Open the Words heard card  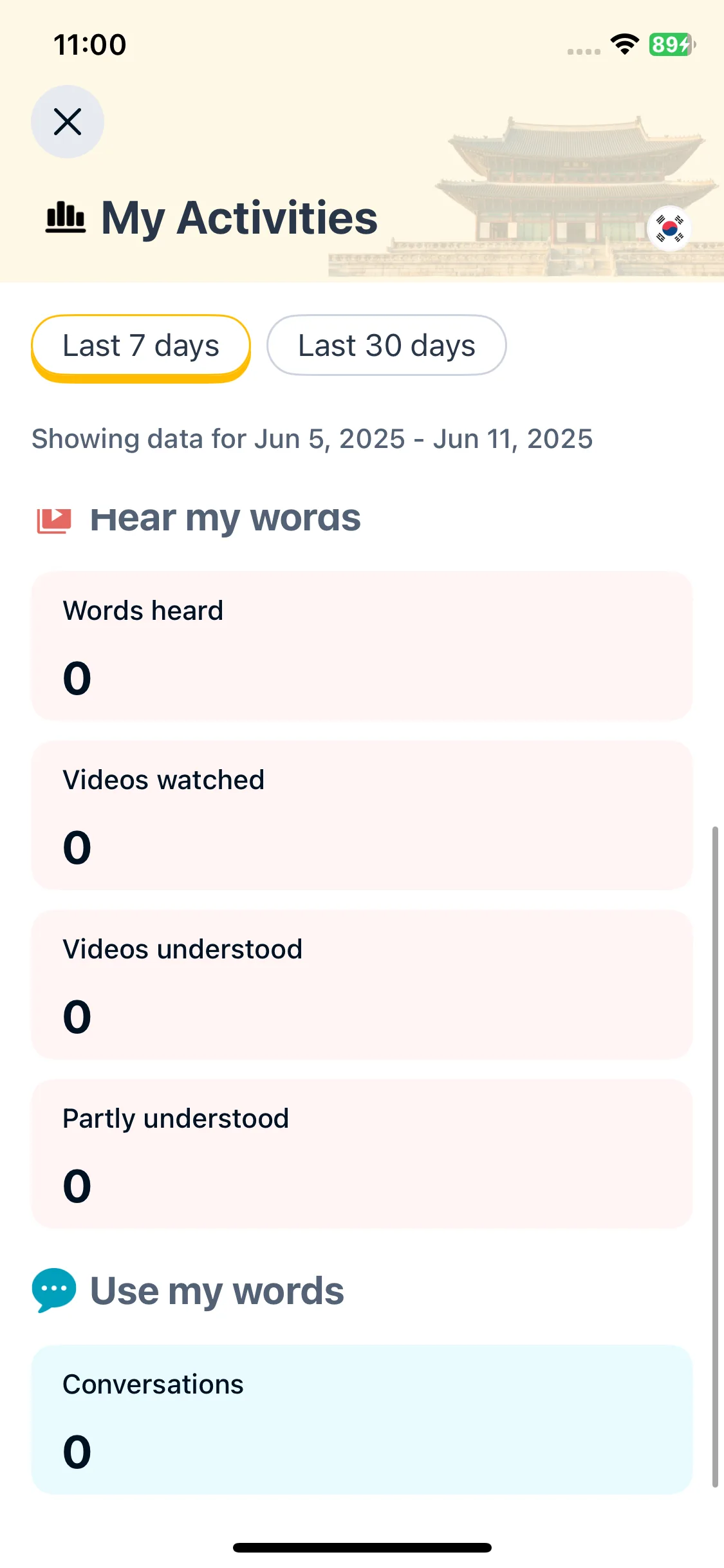[x=362, y=646]
